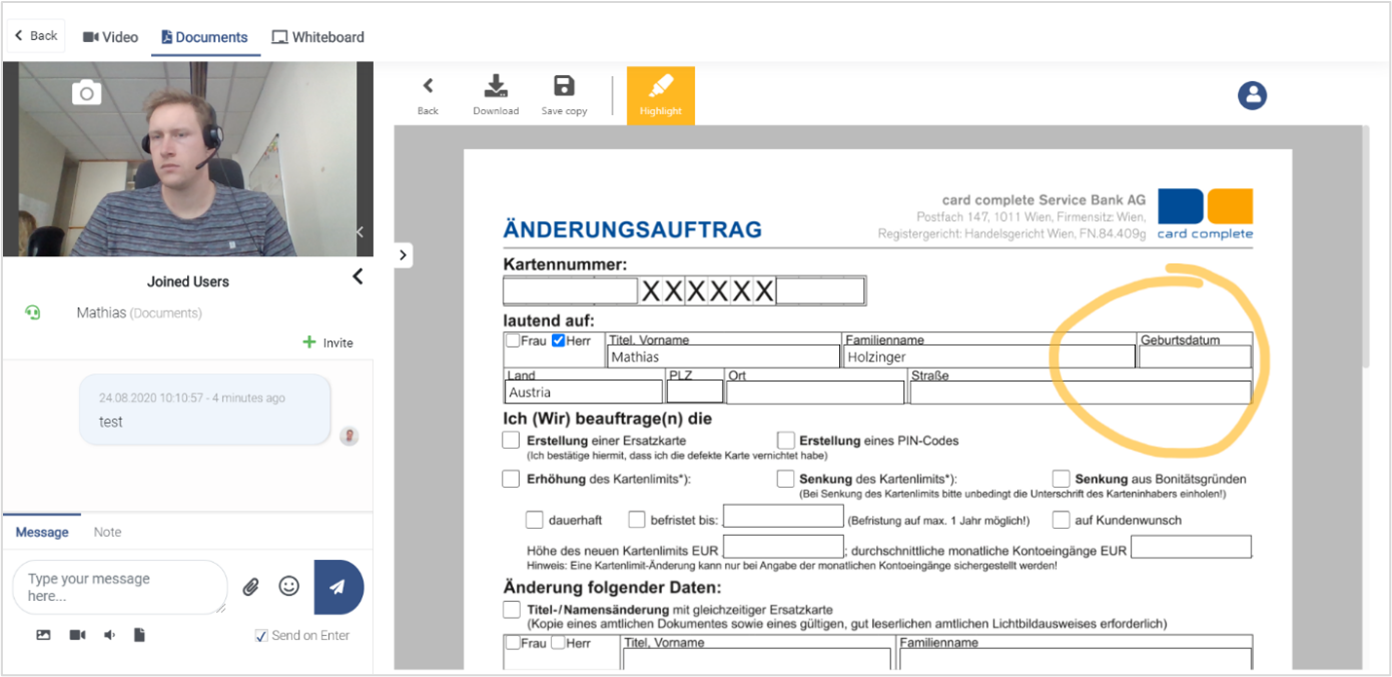1392x677 pixels.
Task: Click the camera snapshot icon on video
Action: pyautogui.click(x=87, y=93)
